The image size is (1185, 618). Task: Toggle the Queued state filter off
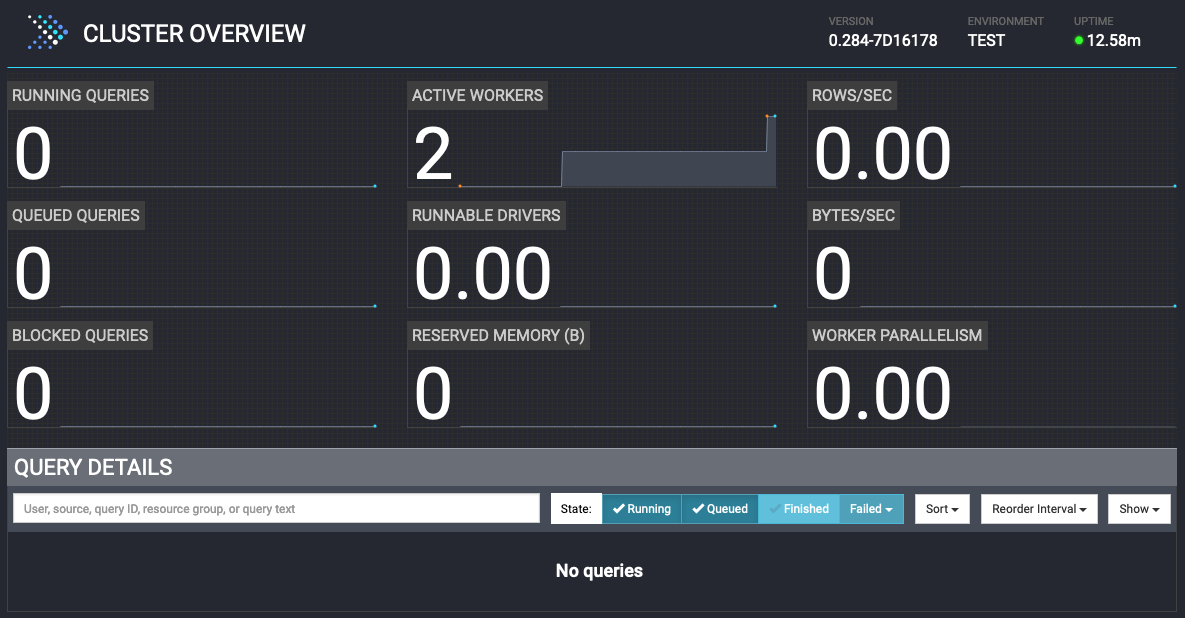(719, 509)
